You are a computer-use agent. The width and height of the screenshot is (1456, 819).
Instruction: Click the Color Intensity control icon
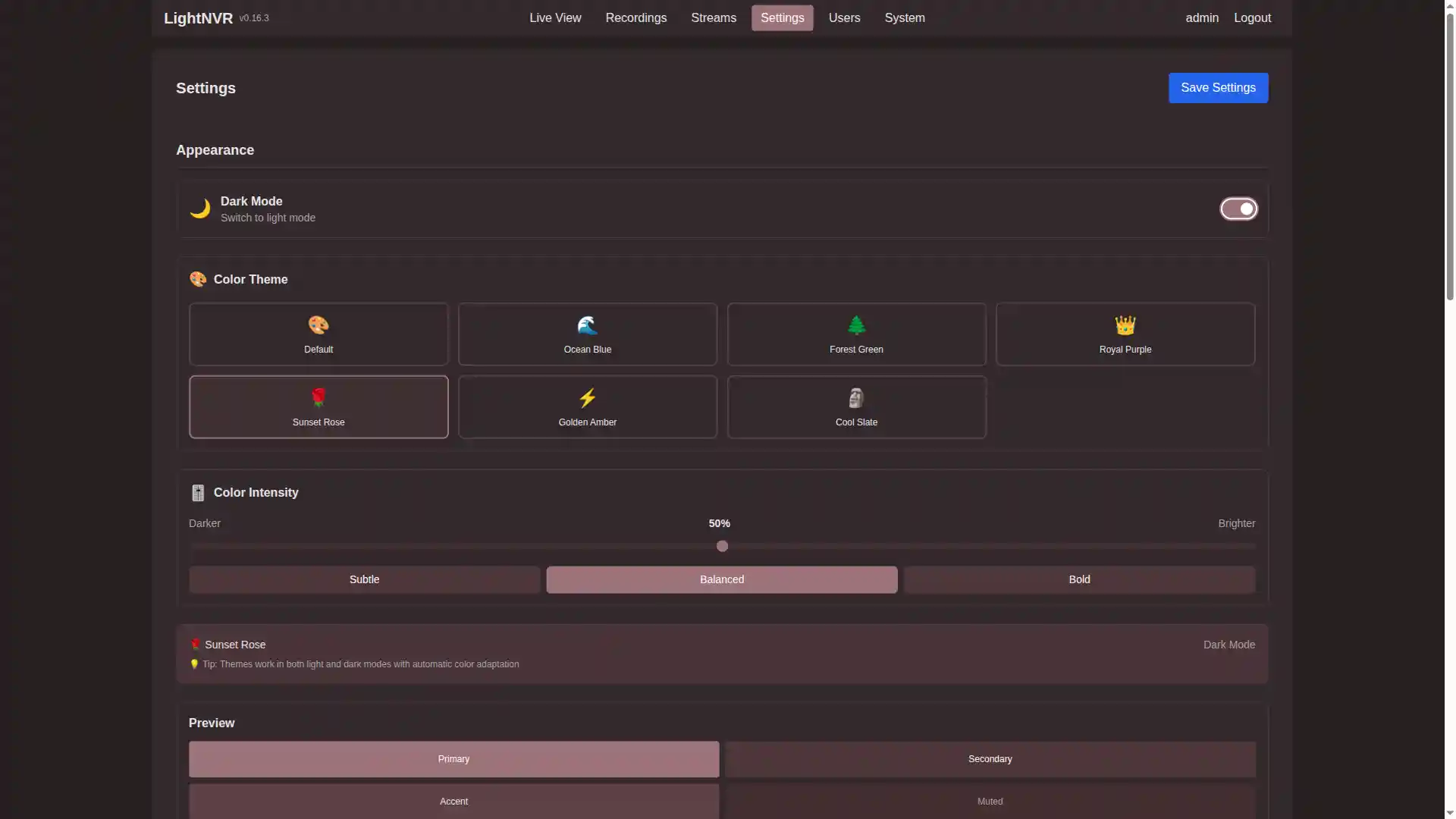(x=197, y=492)
